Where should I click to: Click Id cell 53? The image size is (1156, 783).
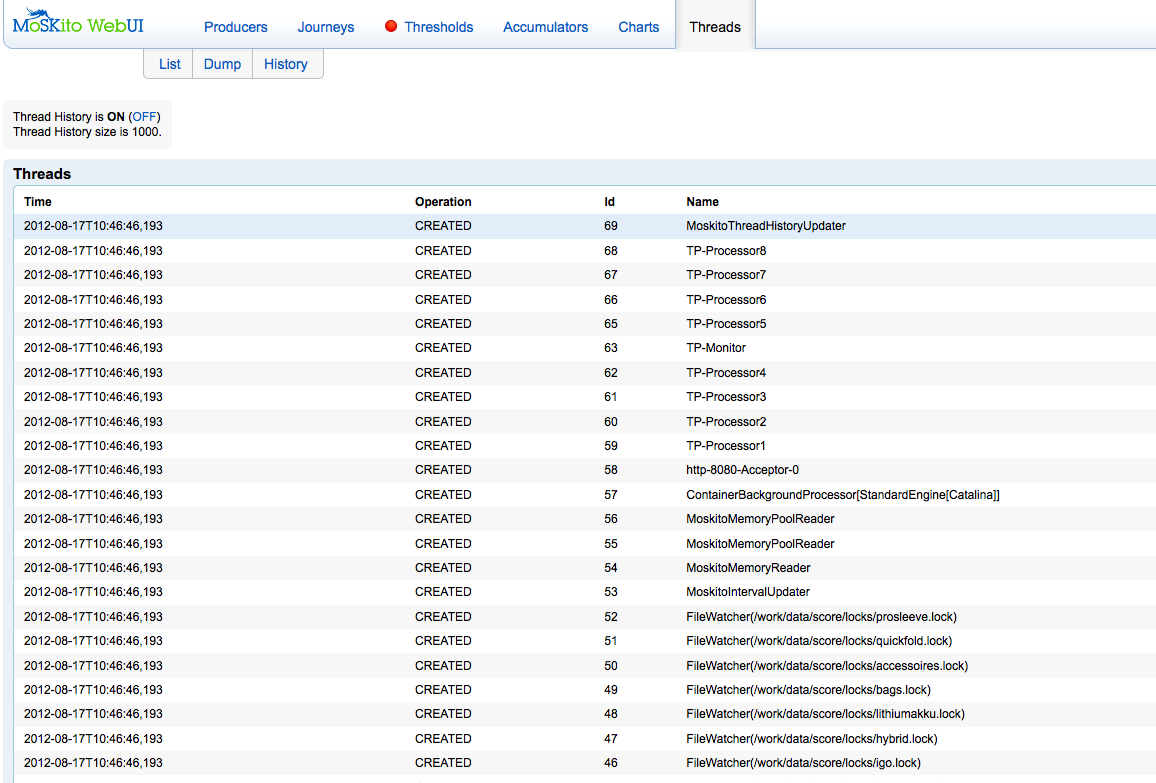coord(610,592)
